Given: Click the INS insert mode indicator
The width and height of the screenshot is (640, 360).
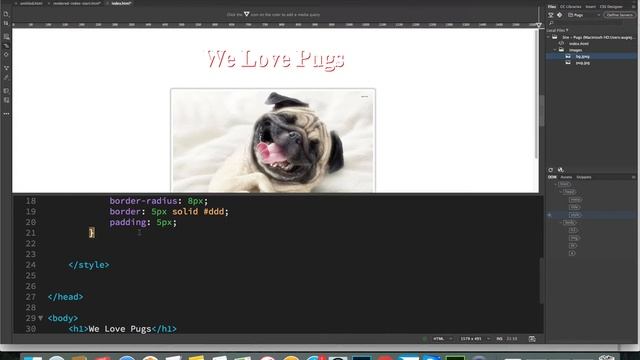Looking at the screenshot, I should (x=499, y=339).
